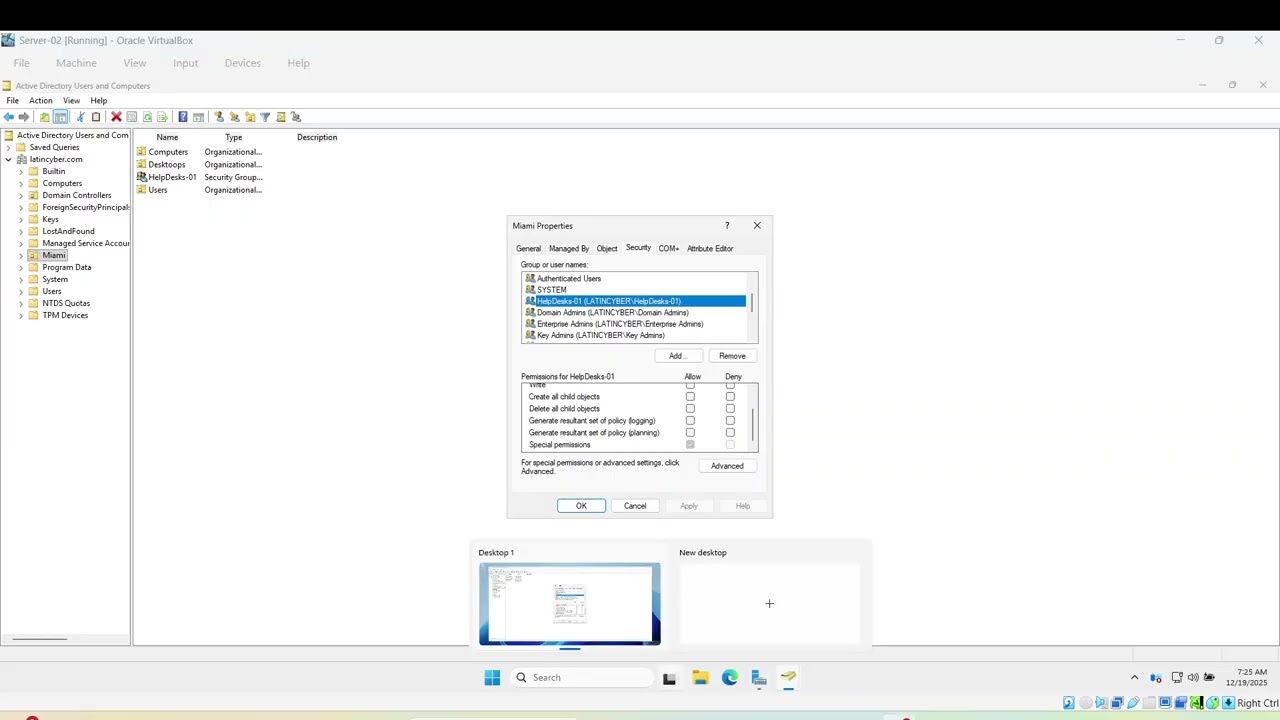The width and height of the screenshot is (1280, 720).
Task: Open the Windows Start button
Action: (x=492, y=678)
